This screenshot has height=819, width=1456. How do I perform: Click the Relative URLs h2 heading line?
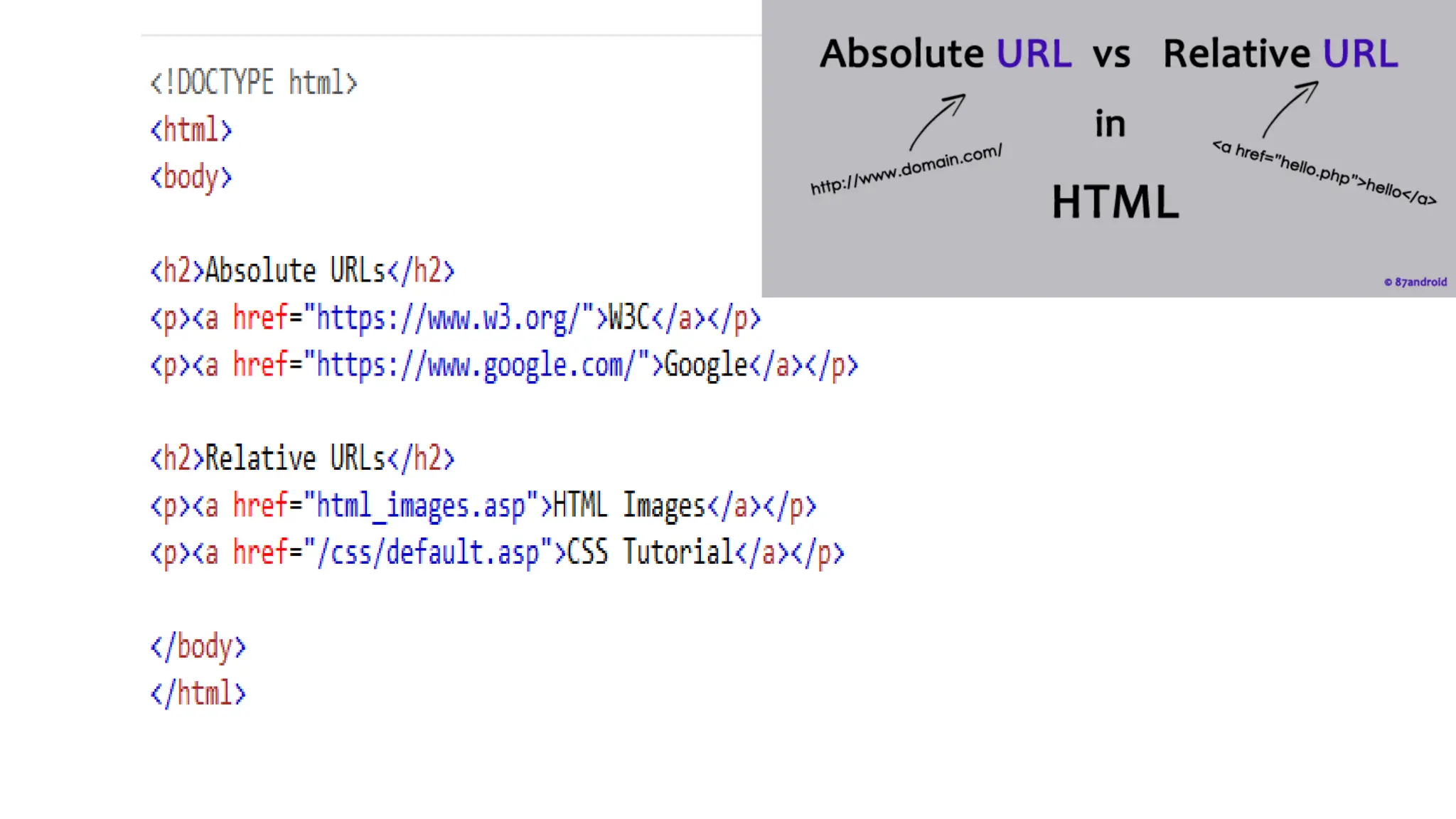[x=302, y=459]
